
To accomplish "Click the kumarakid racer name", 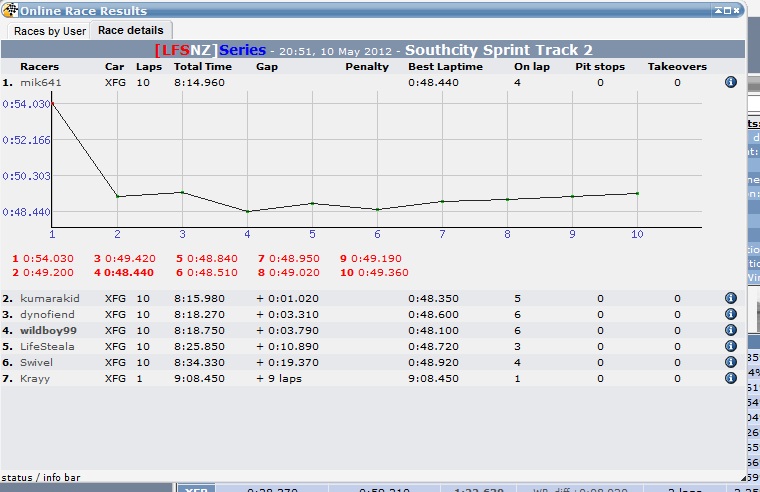I will pos(49,299).
